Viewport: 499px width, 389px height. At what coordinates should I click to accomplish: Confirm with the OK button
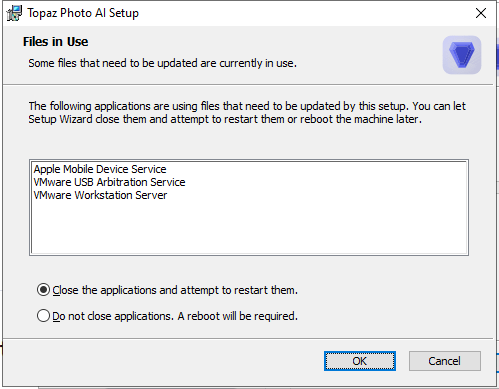360,361
